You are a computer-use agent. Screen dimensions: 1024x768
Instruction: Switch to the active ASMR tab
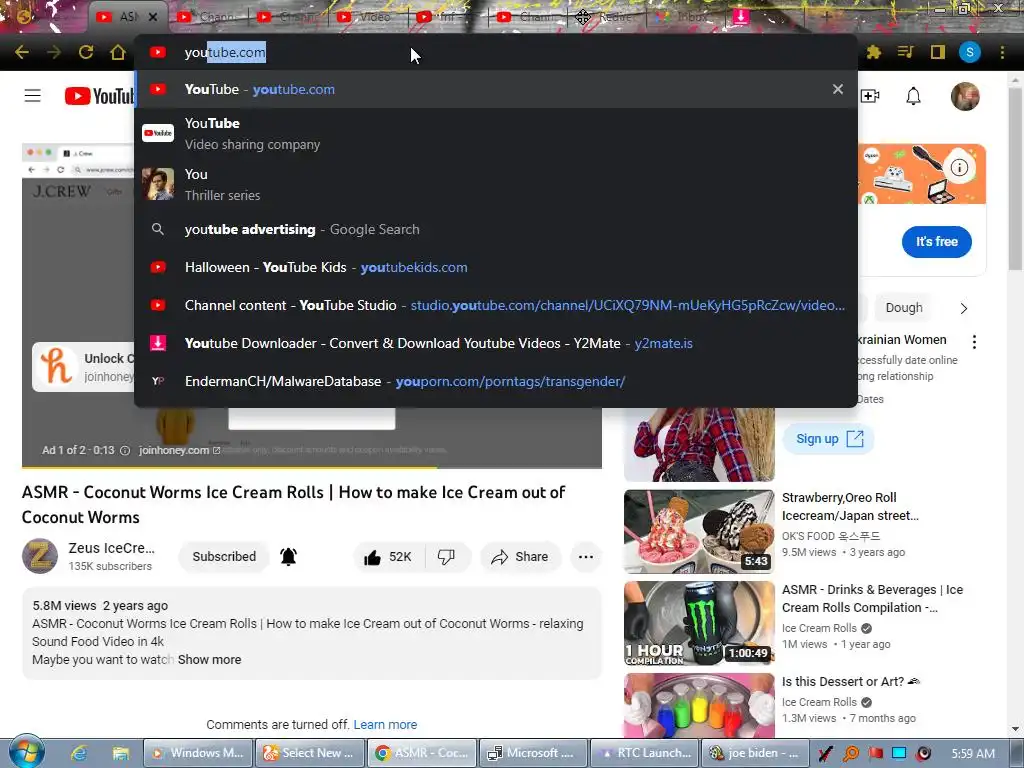(x=126, y=17)
